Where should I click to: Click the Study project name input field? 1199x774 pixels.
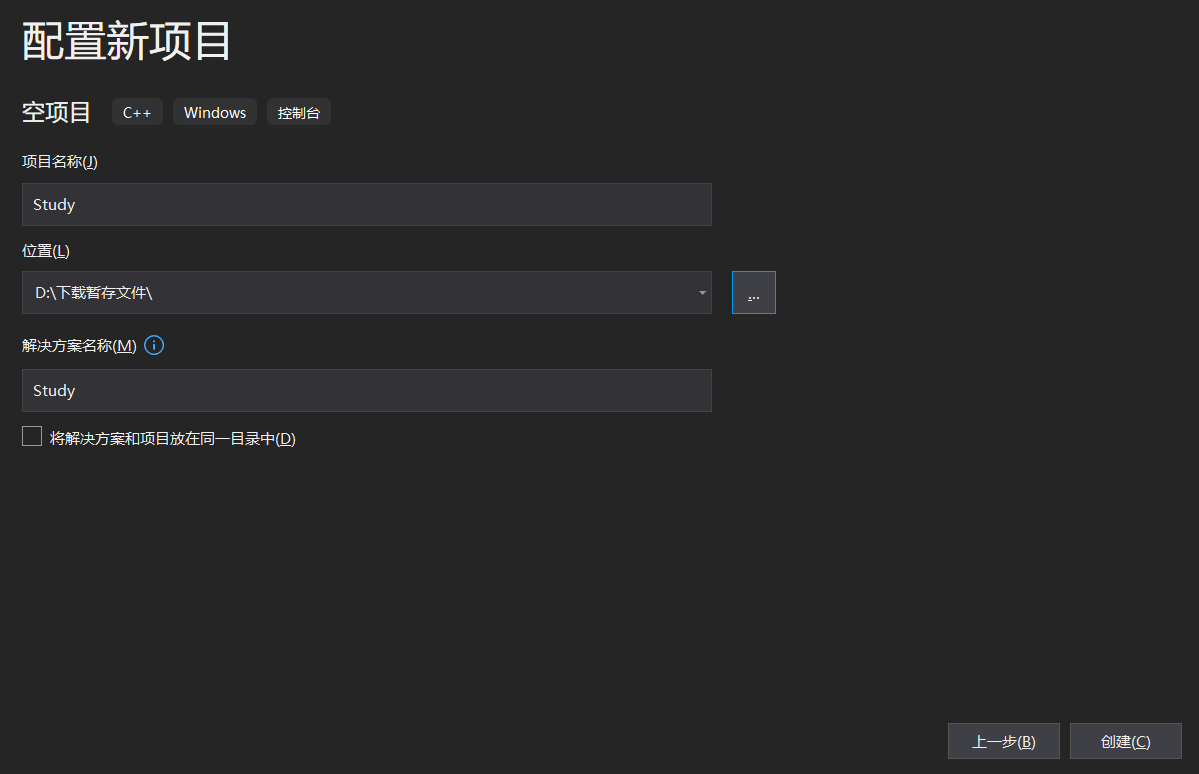point(366,204)
